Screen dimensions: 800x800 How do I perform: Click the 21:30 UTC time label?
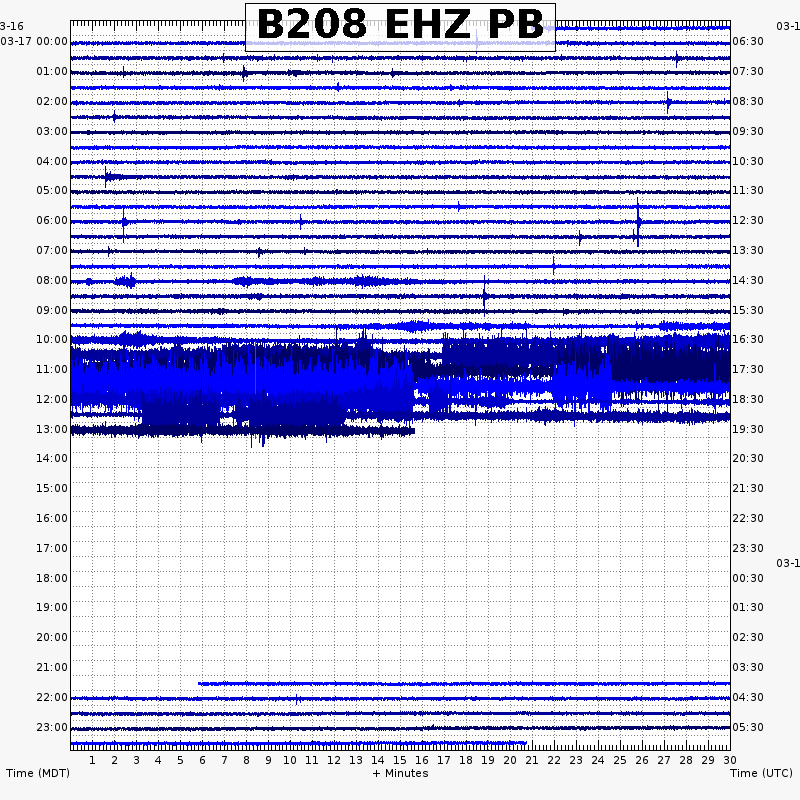point(748,488)
